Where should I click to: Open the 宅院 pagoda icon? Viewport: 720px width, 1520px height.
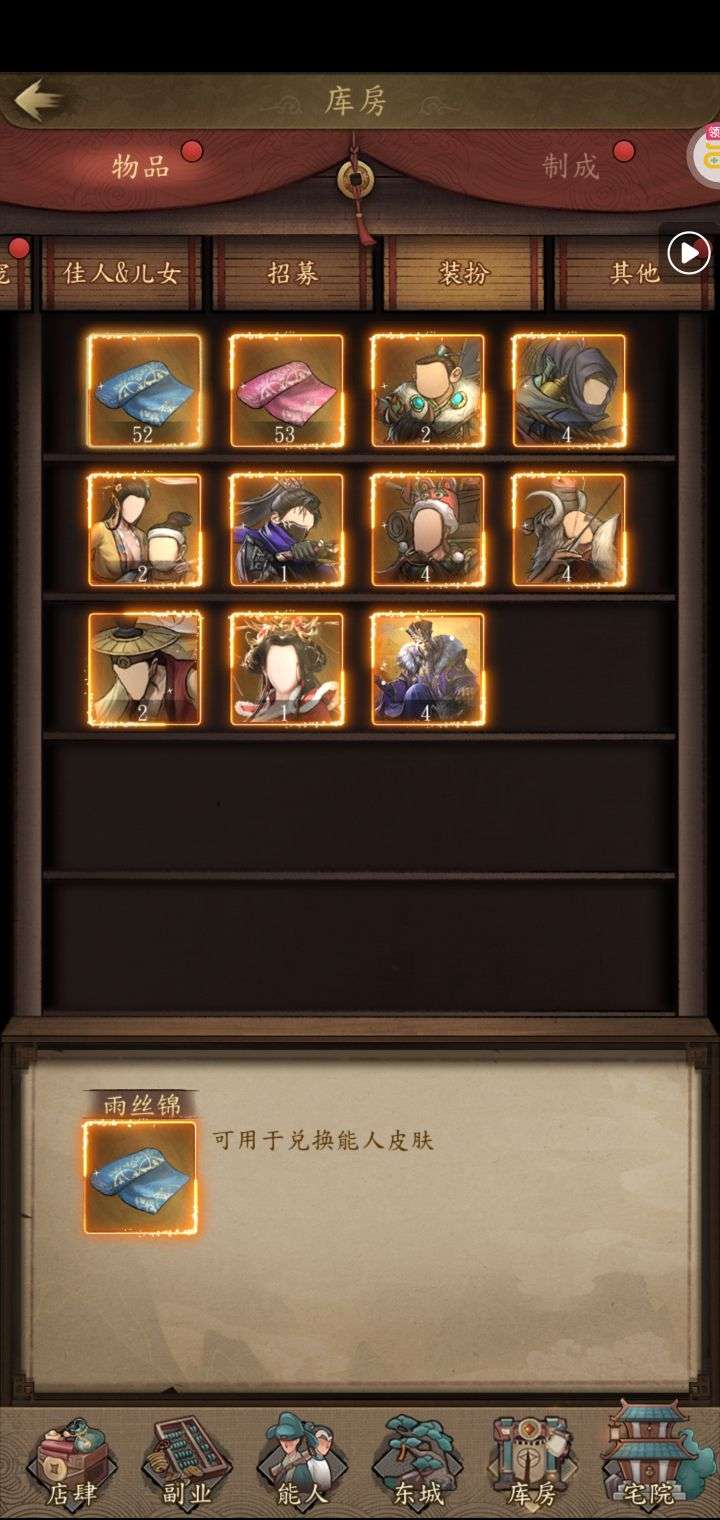(x=648, y=1458)
